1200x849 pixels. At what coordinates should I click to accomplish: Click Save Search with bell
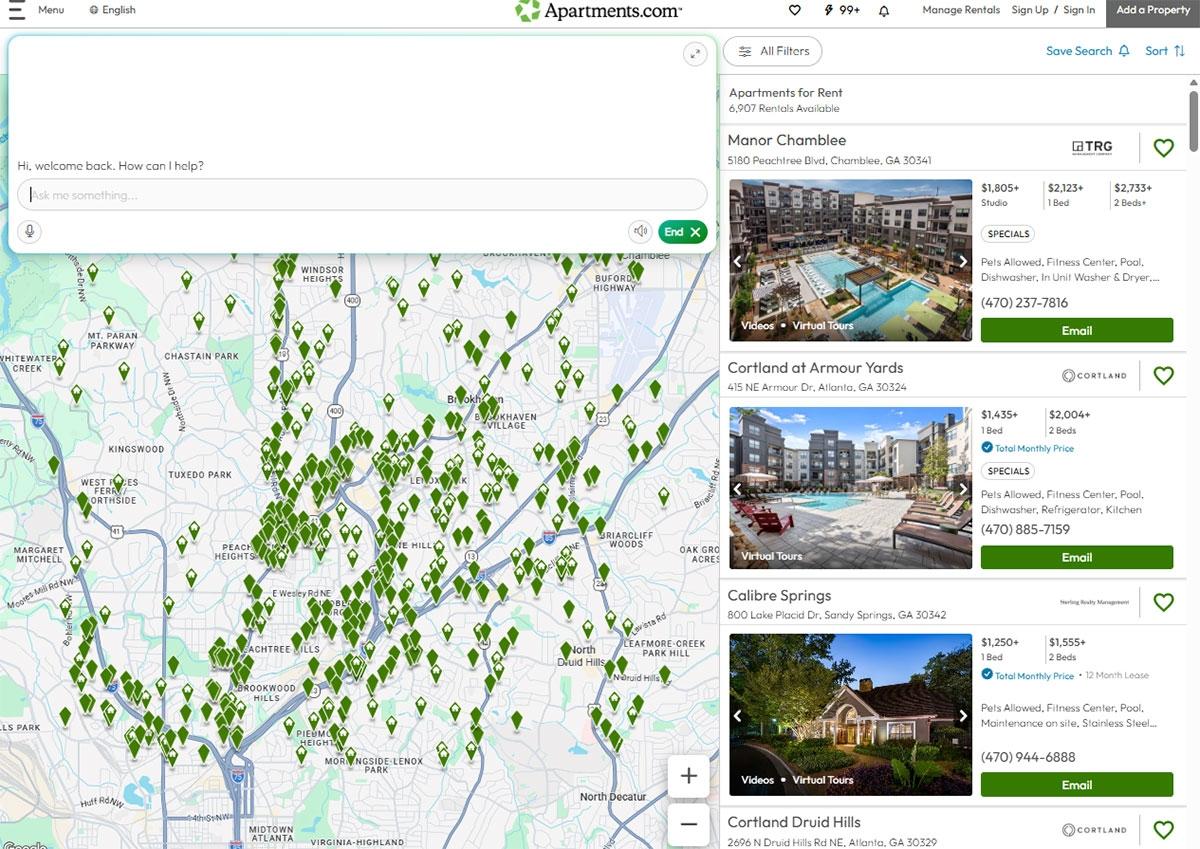click(1088, 51)
